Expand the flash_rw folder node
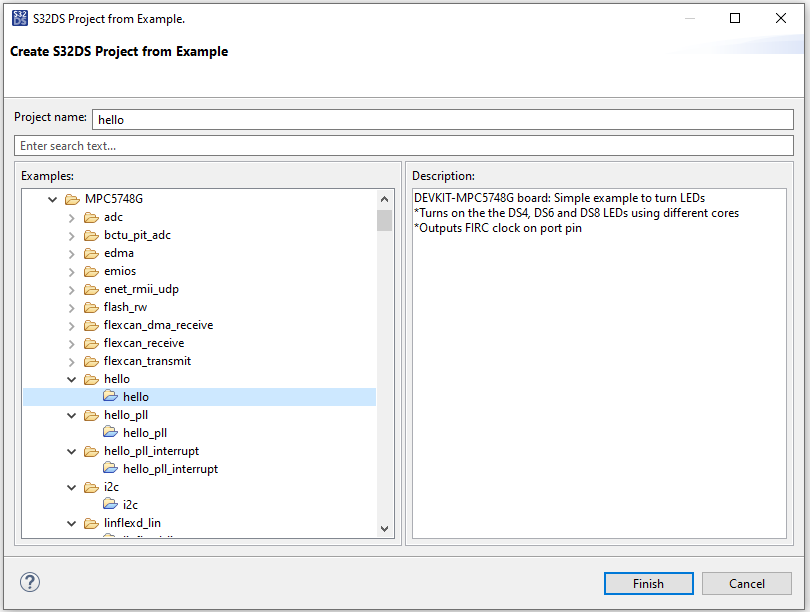Viewport: 810px width, 612px height. (x=72, y=308)
